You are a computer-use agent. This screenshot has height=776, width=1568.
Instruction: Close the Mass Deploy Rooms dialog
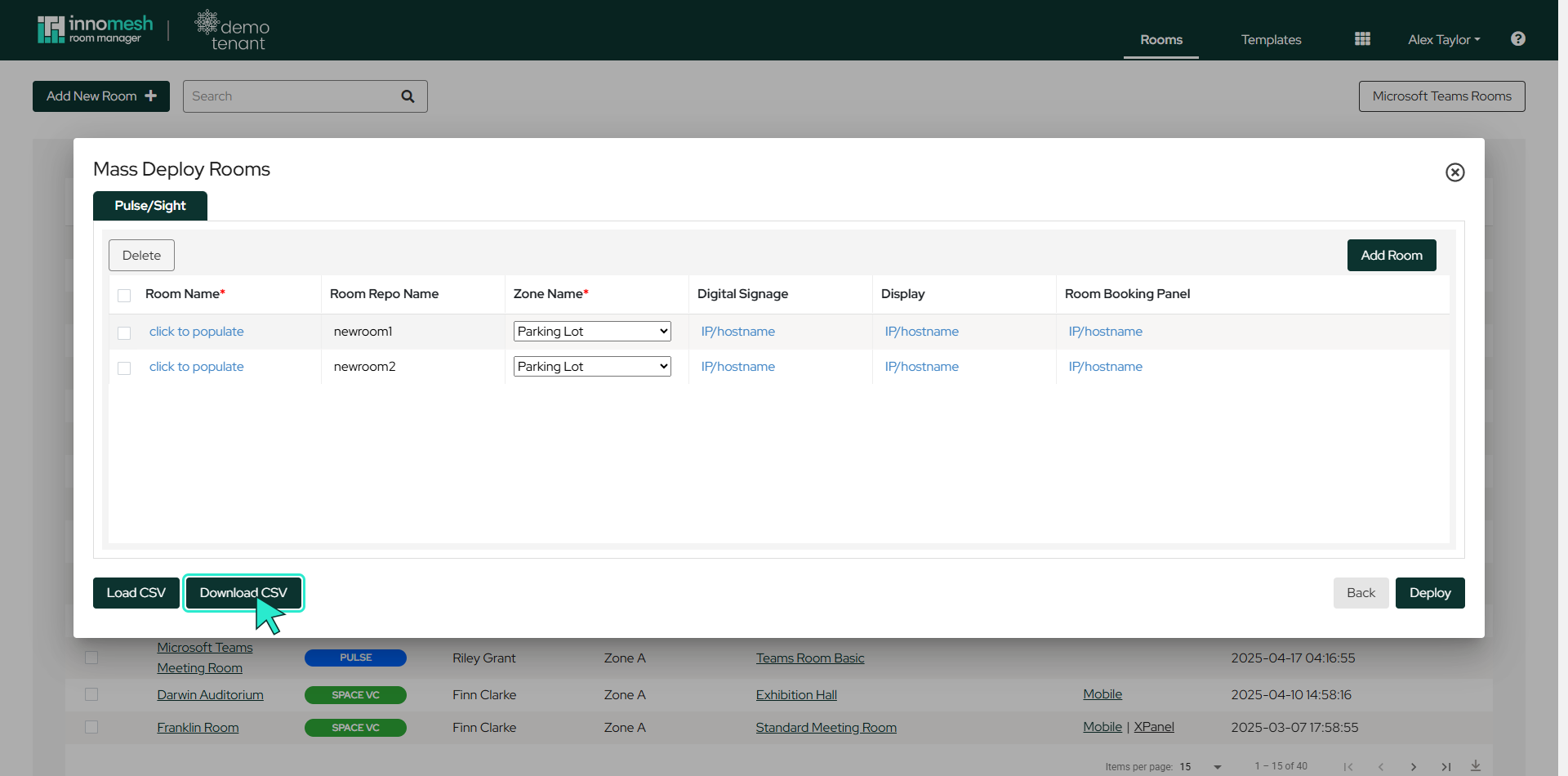(1454, 172)
